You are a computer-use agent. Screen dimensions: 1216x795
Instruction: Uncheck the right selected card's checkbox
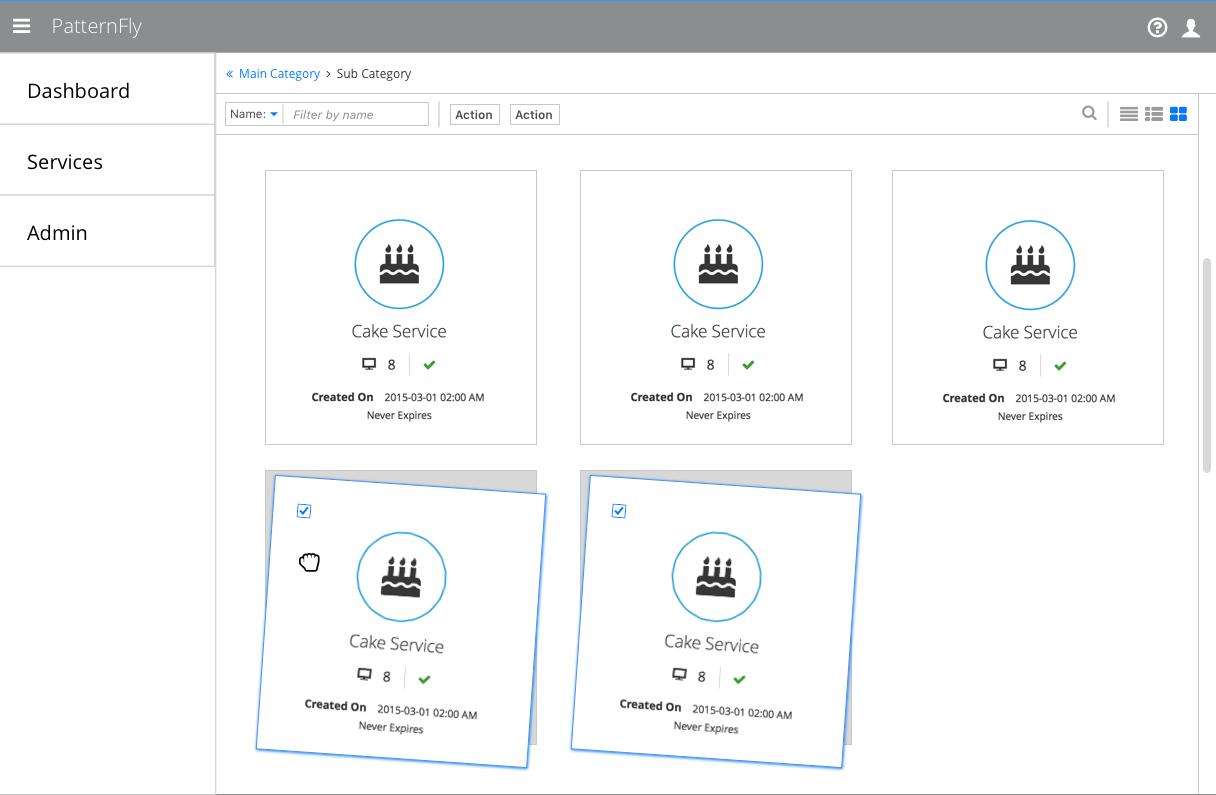coord(619,511)
